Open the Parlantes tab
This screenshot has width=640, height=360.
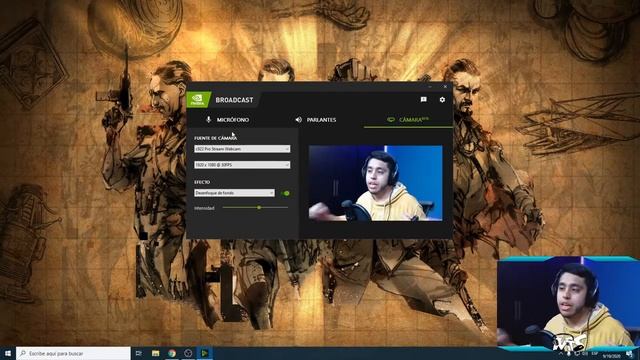pyautogui.click(x=316, y=120)
